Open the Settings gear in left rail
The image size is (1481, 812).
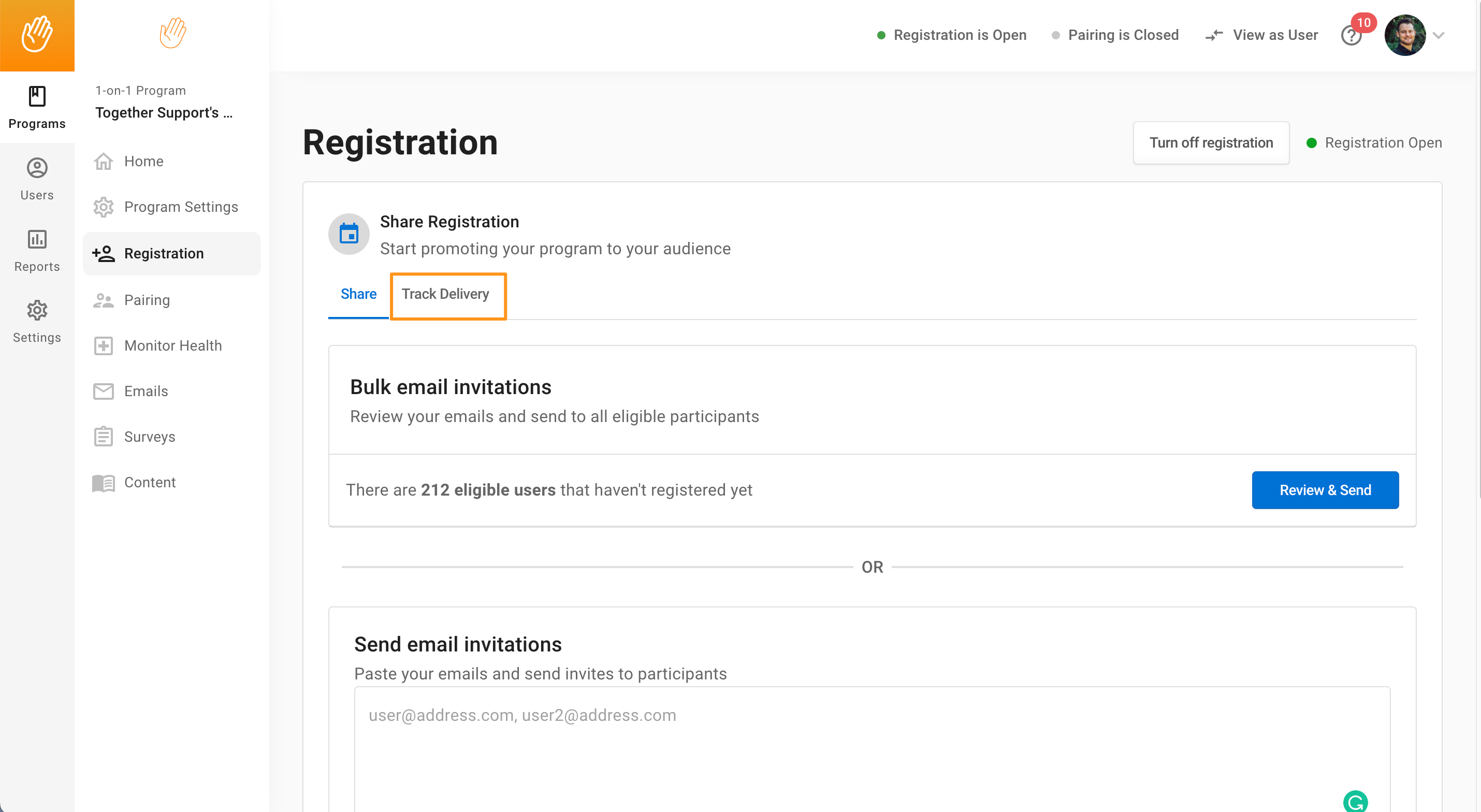pyautogui.click(x=37, y=311)
